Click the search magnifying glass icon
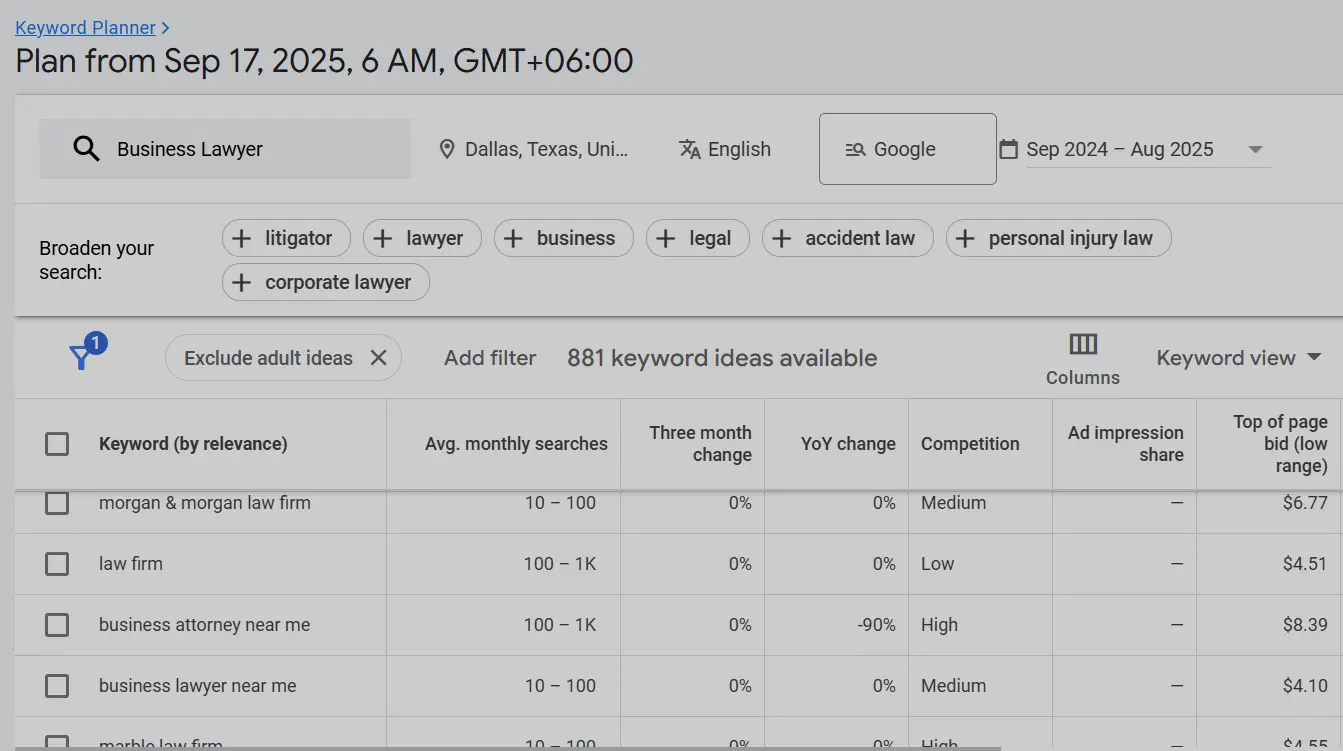Screen dimensions: 1343x751 86,148
